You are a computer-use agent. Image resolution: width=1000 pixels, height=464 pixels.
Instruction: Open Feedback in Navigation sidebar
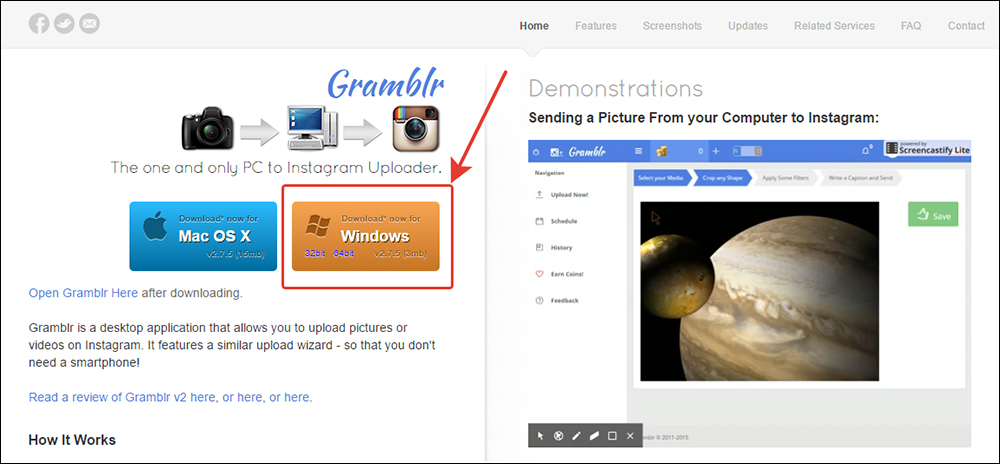click(557, 300)
